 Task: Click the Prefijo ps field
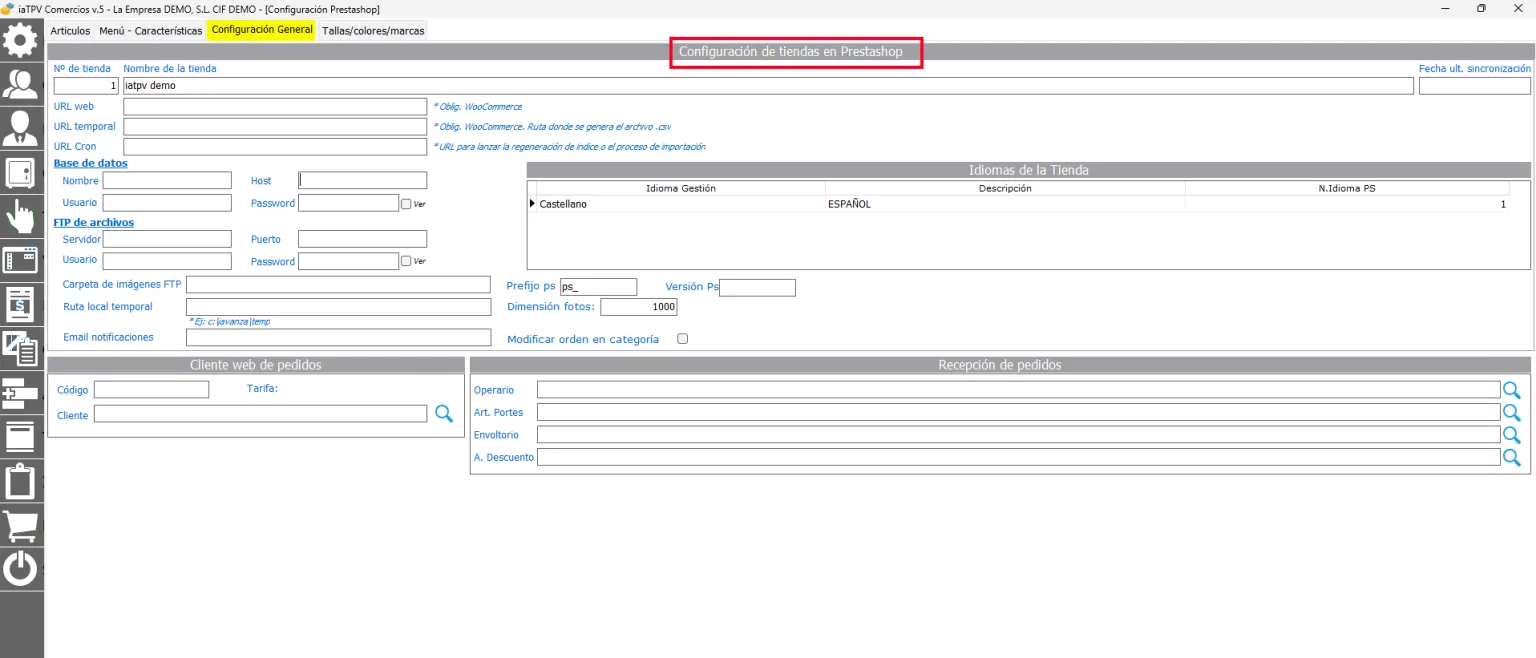click(598, 287)
